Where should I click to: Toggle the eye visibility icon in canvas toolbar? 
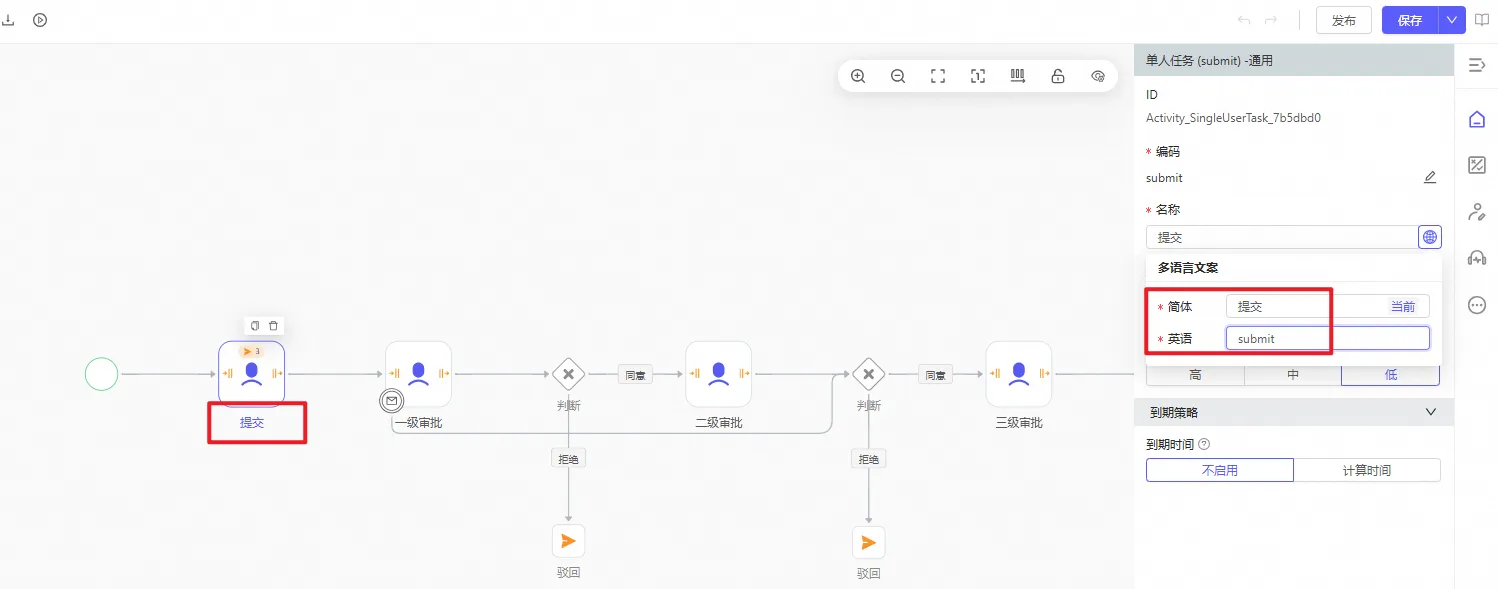(x=1098, y=76)
